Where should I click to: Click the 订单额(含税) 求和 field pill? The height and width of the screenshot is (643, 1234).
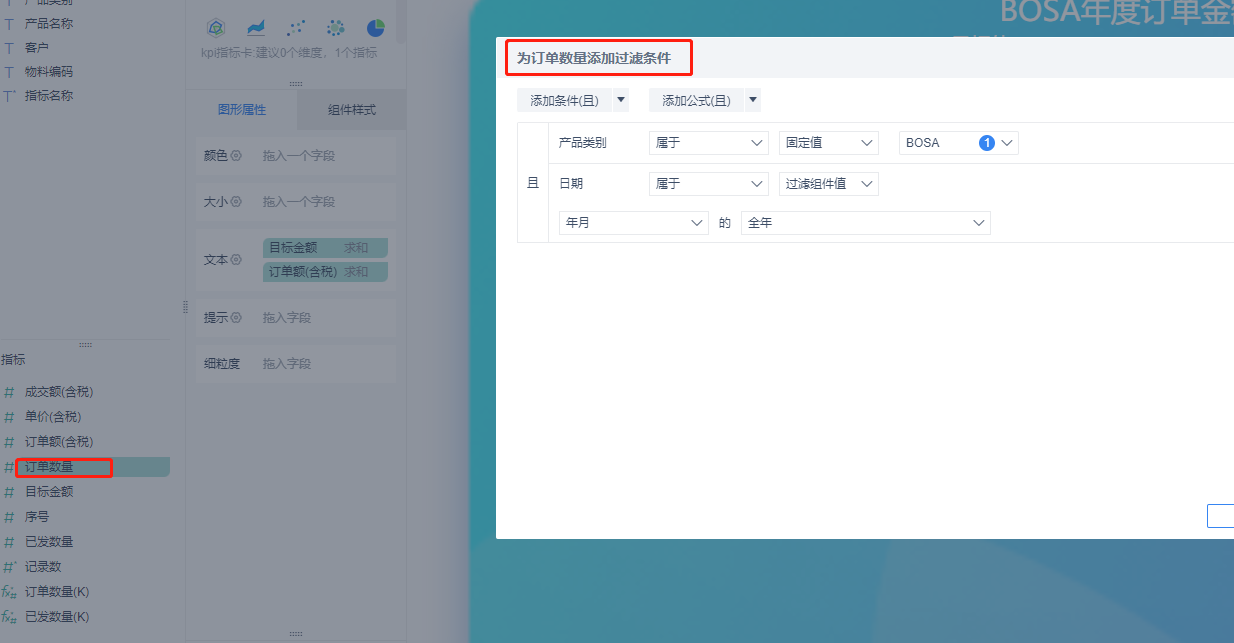click(325, 272)
